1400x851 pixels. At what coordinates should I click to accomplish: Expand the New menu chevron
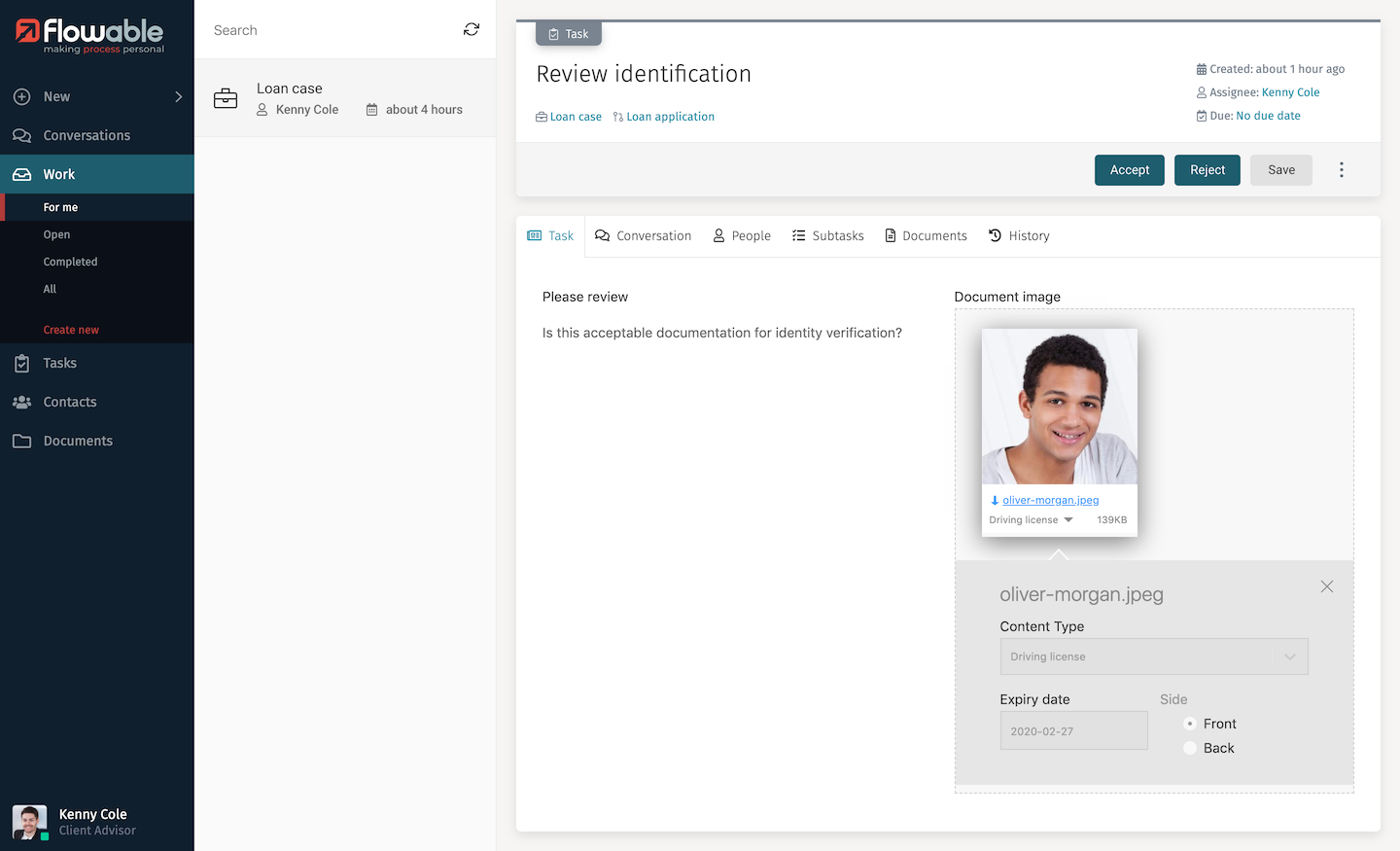click(x=178, y=96)
